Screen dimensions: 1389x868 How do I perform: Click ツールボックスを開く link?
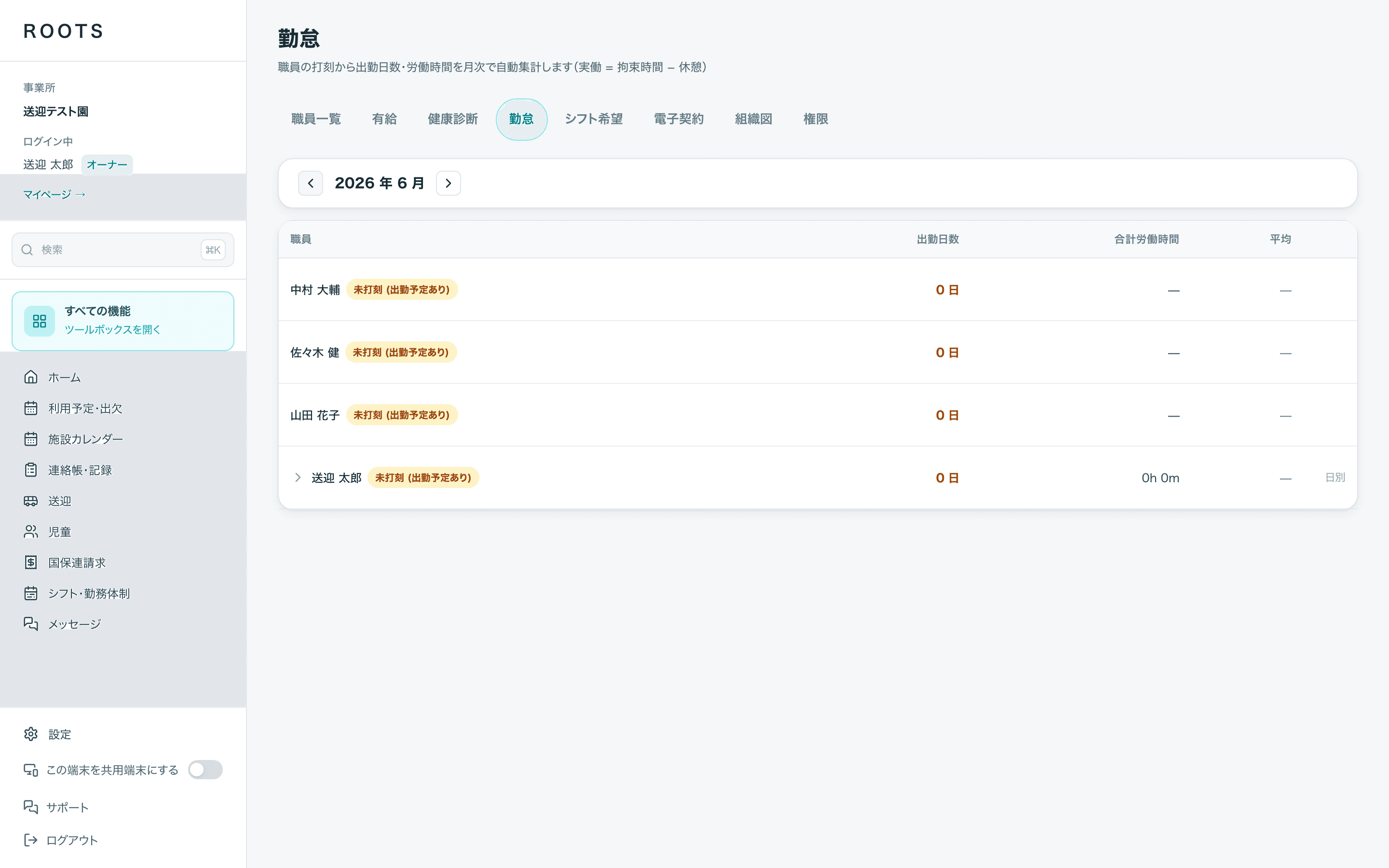click(112, 329)
